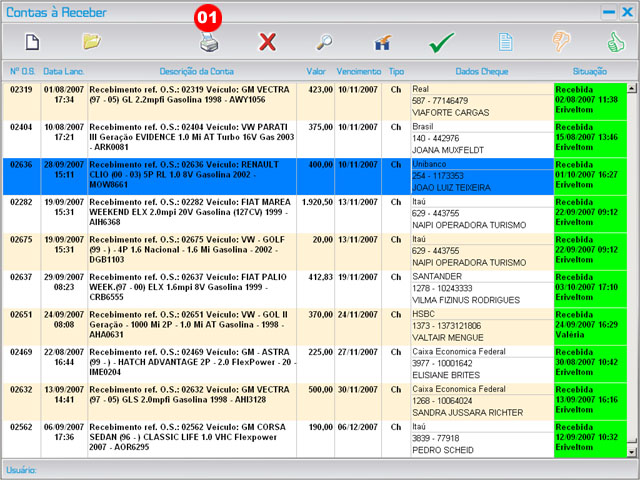The width and height of the screenshot is (640, 480).
Task: Click Recebida status by Valéria
Action: 590,325
